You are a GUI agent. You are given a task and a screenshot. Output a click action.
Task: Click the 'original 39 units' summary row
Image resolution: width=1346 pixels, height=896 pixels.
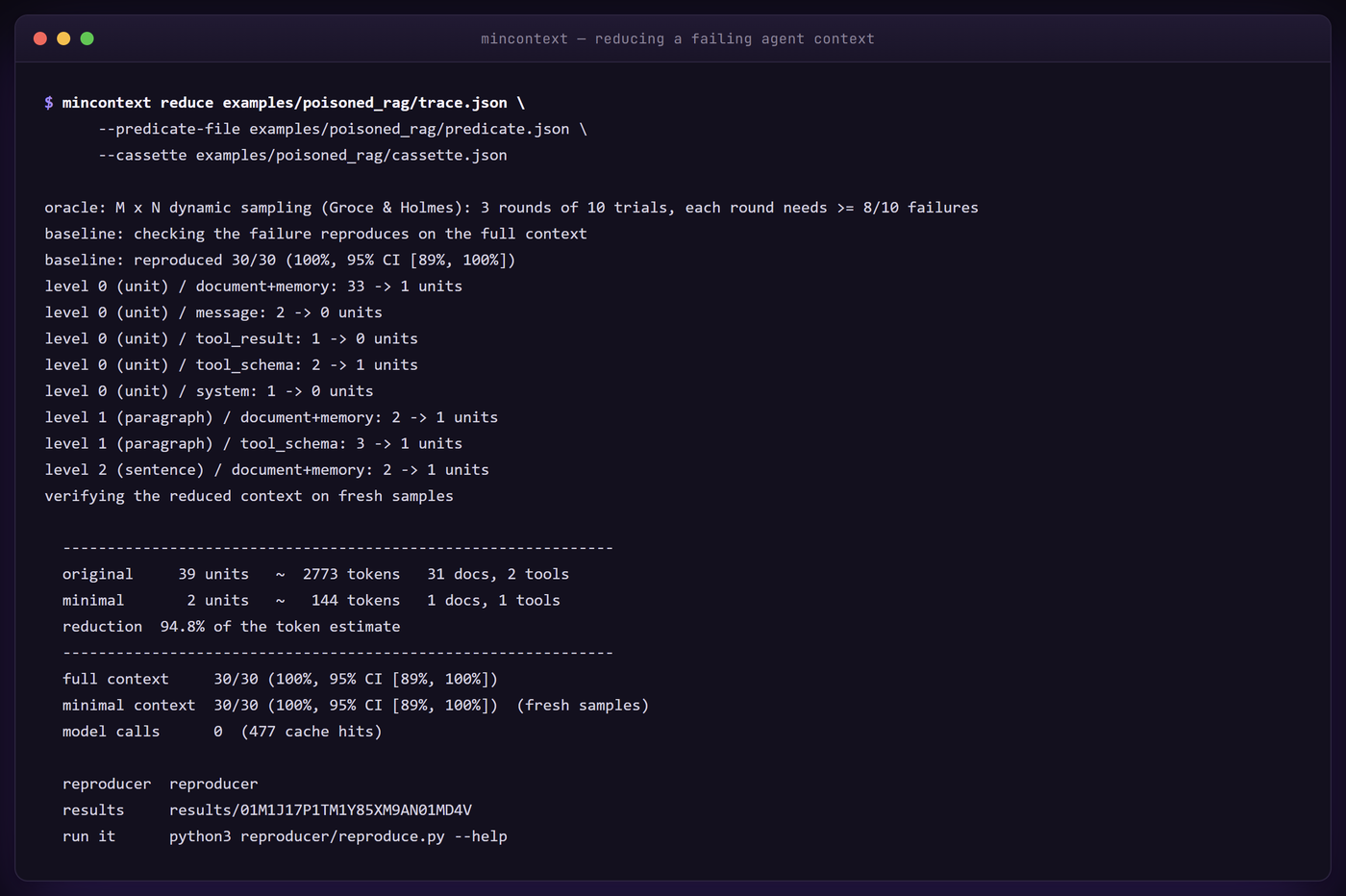coord(315,574)
